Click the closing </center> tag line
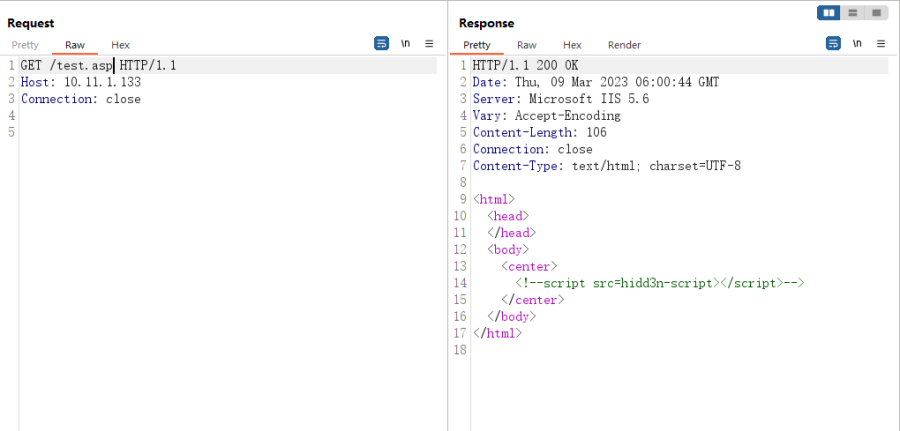Viewport: 900px width, 431px height. coord(533,300)
